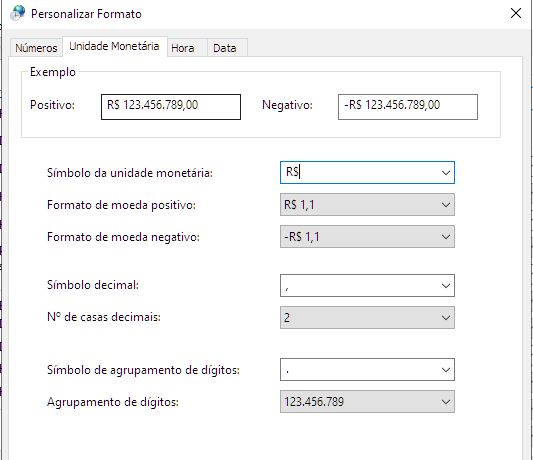The width and height of the screenshot is (533, 460).
Task: Switch to the Números tab
Action: tap(36, 48)
